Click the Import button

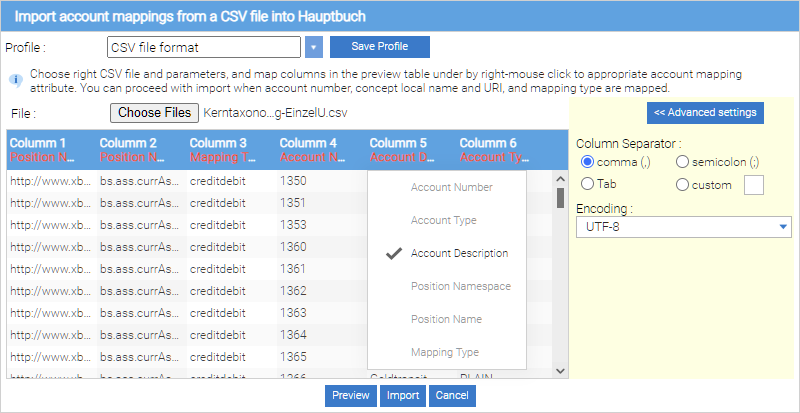[x=403, y=396]
